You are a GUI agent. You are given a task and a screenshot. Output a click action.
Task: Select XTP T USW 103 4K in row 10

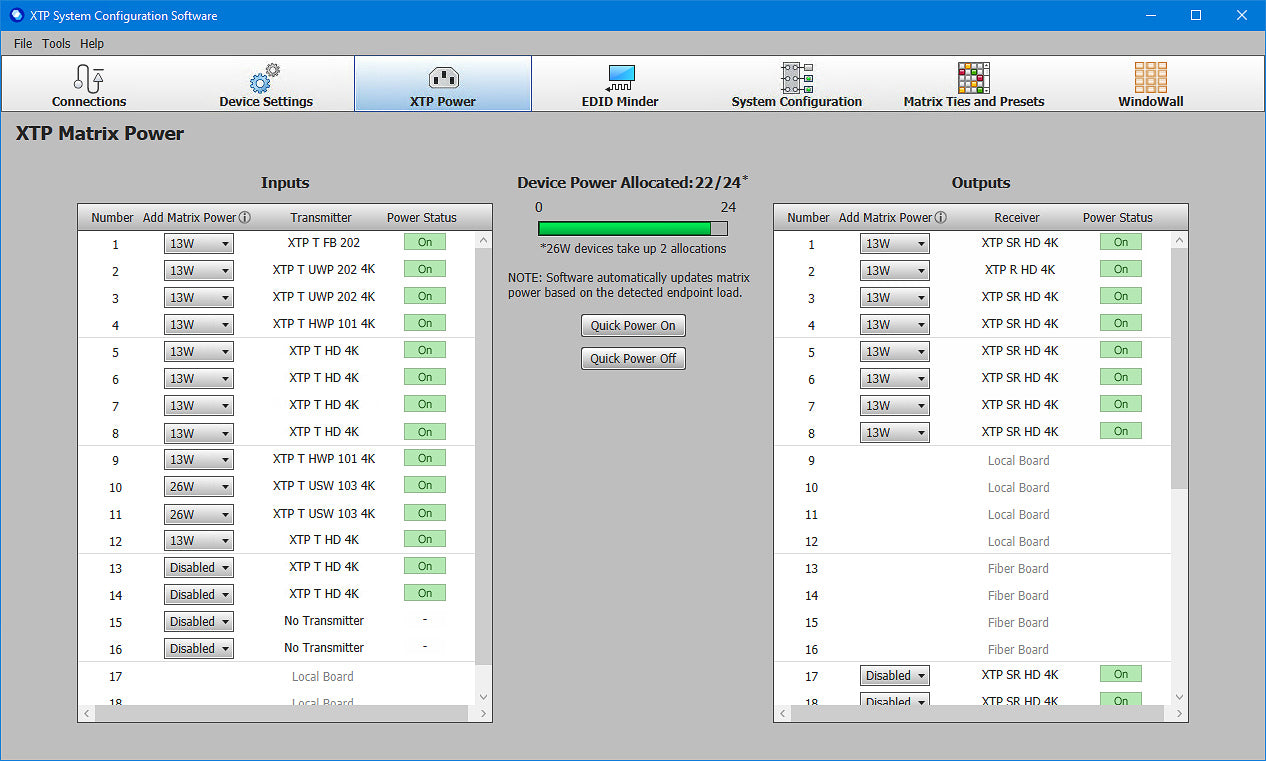(324, 485)
